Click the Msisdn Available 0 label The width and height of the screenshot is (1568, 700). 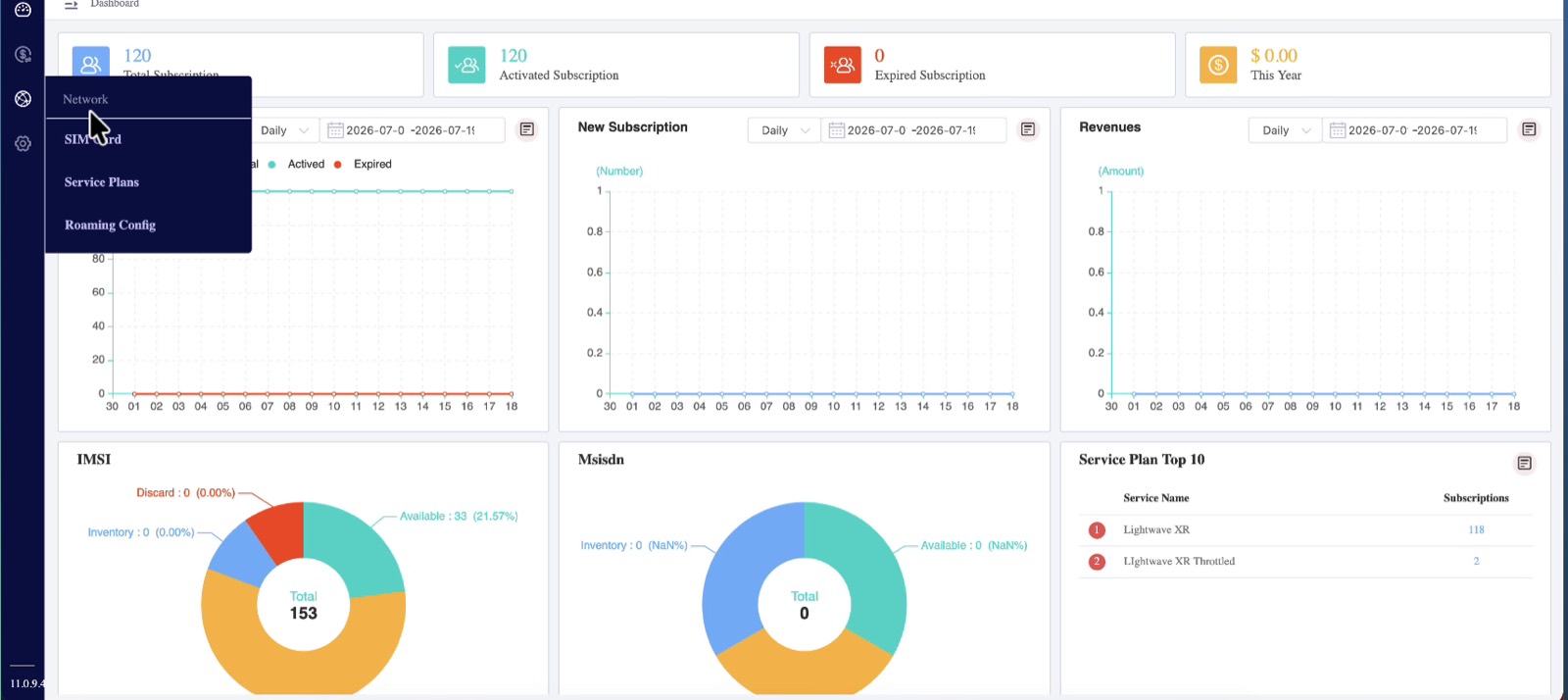(x=974, y=545)
